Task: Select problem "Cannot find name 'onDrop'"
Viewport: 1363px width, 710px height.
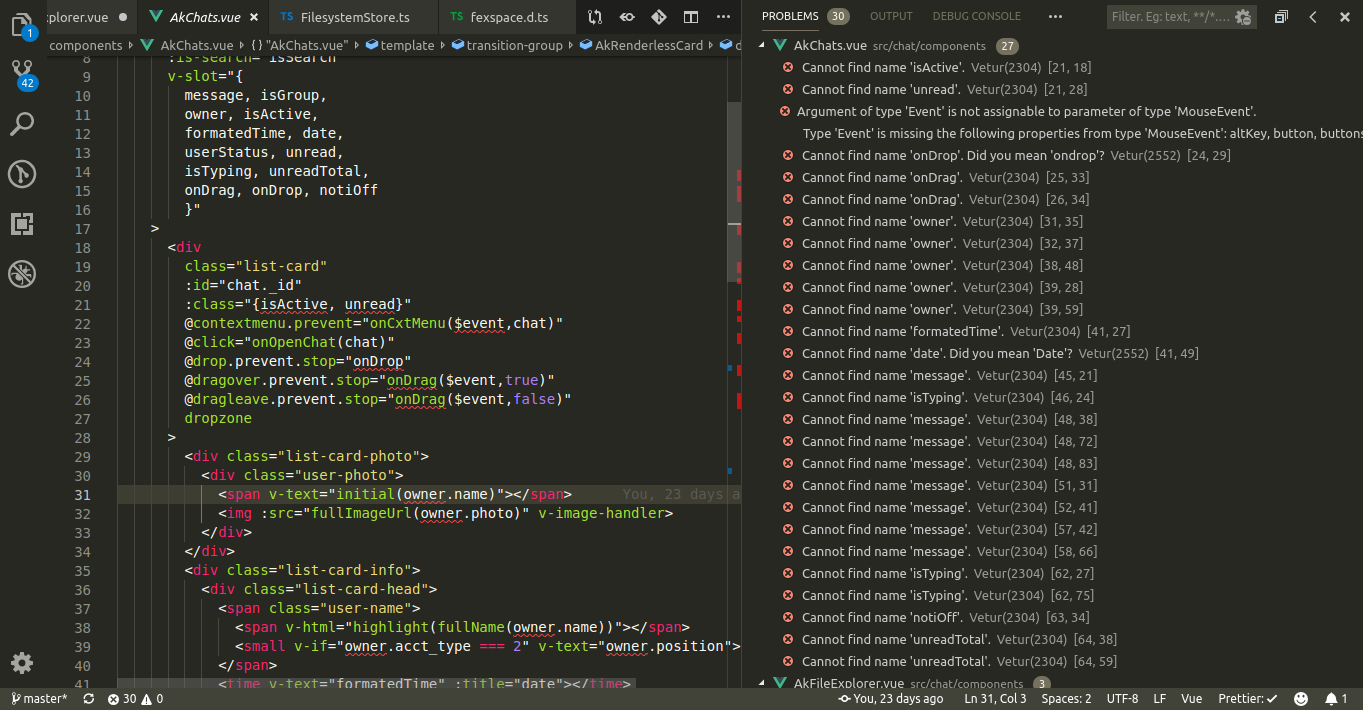Action: coord(953,156)
